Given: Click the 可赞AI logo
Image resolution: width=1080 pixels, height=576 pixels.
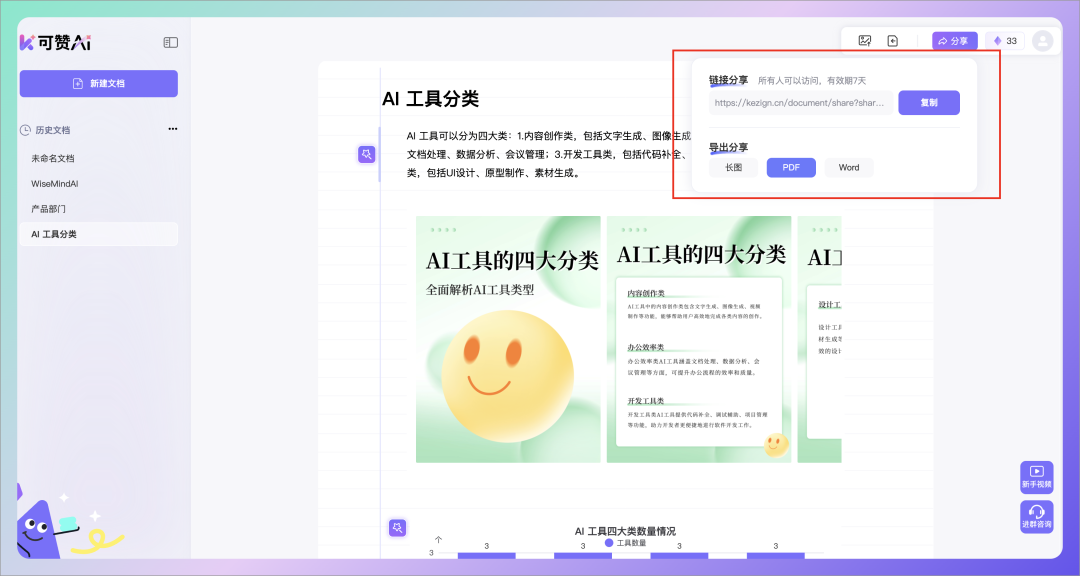Looking at the screenshot, I should pyautogui.click(x=56, y=43).
